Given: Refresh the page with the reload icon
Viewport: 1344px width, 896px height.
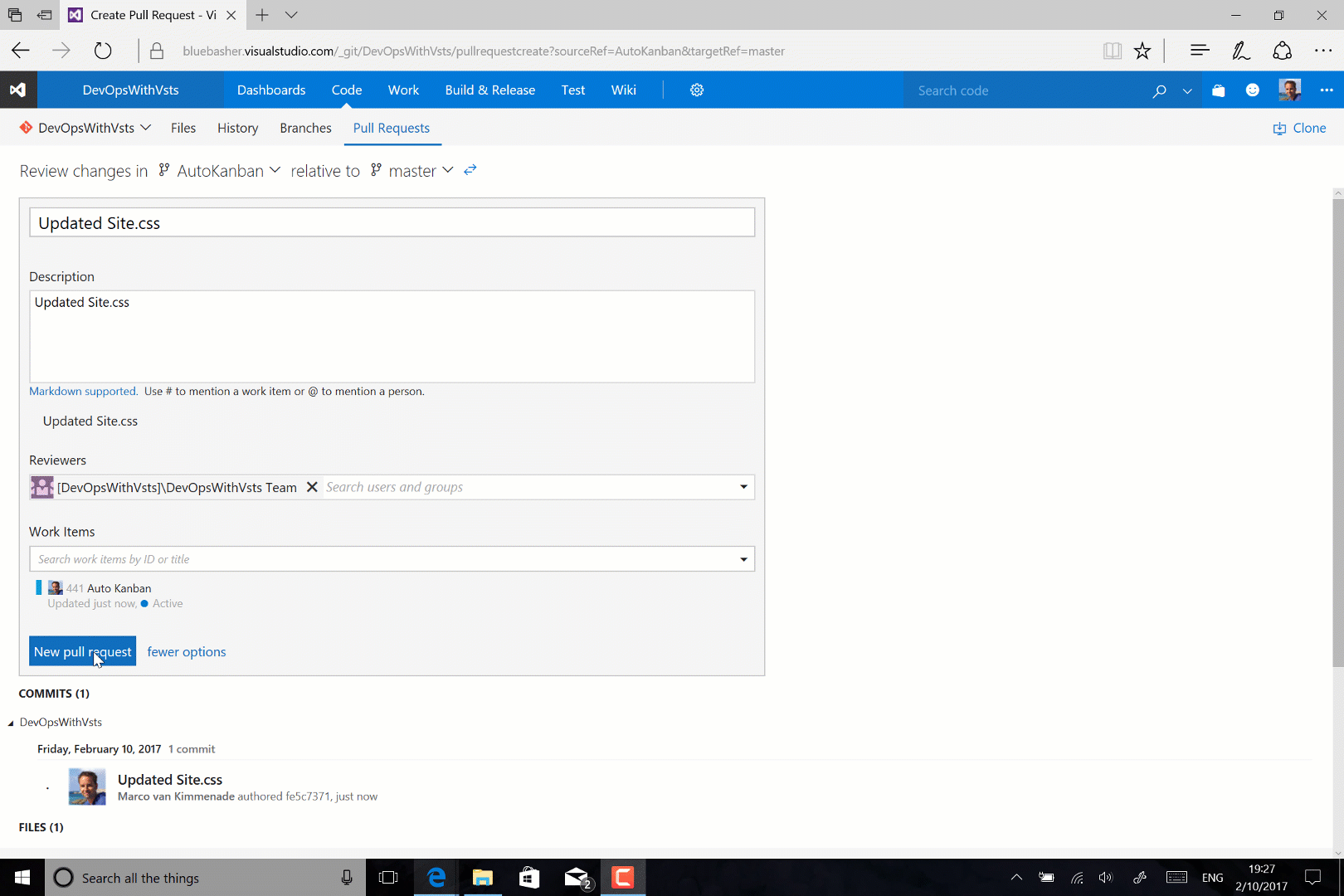Looking at the screenshot, I should [x=103, y=51].
